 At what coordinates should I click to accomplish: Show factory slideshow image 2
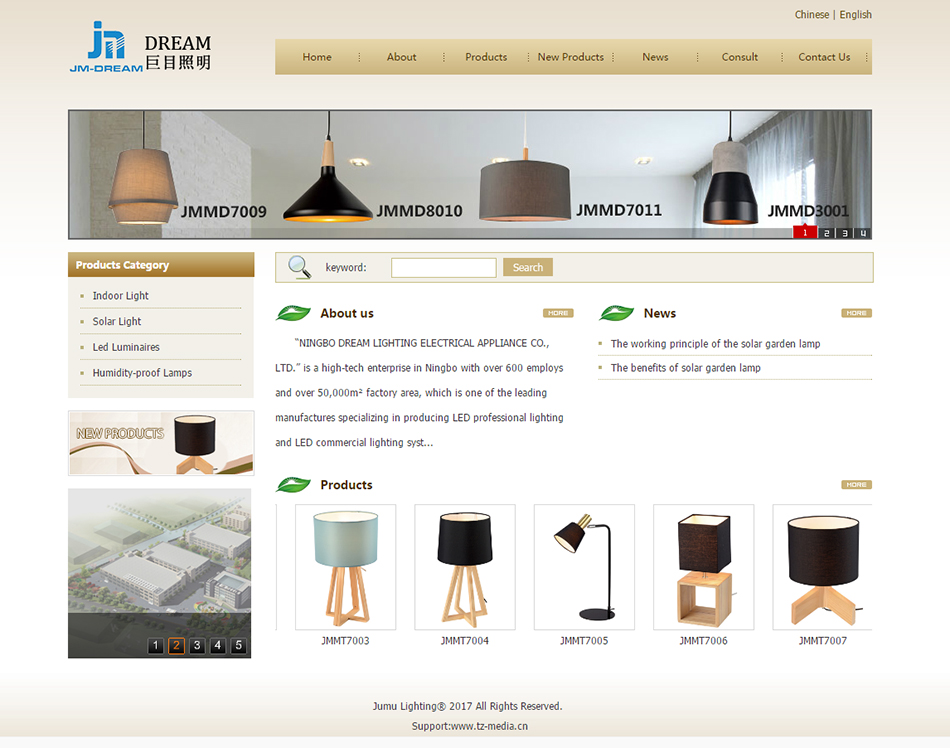[x=176, y=646]
